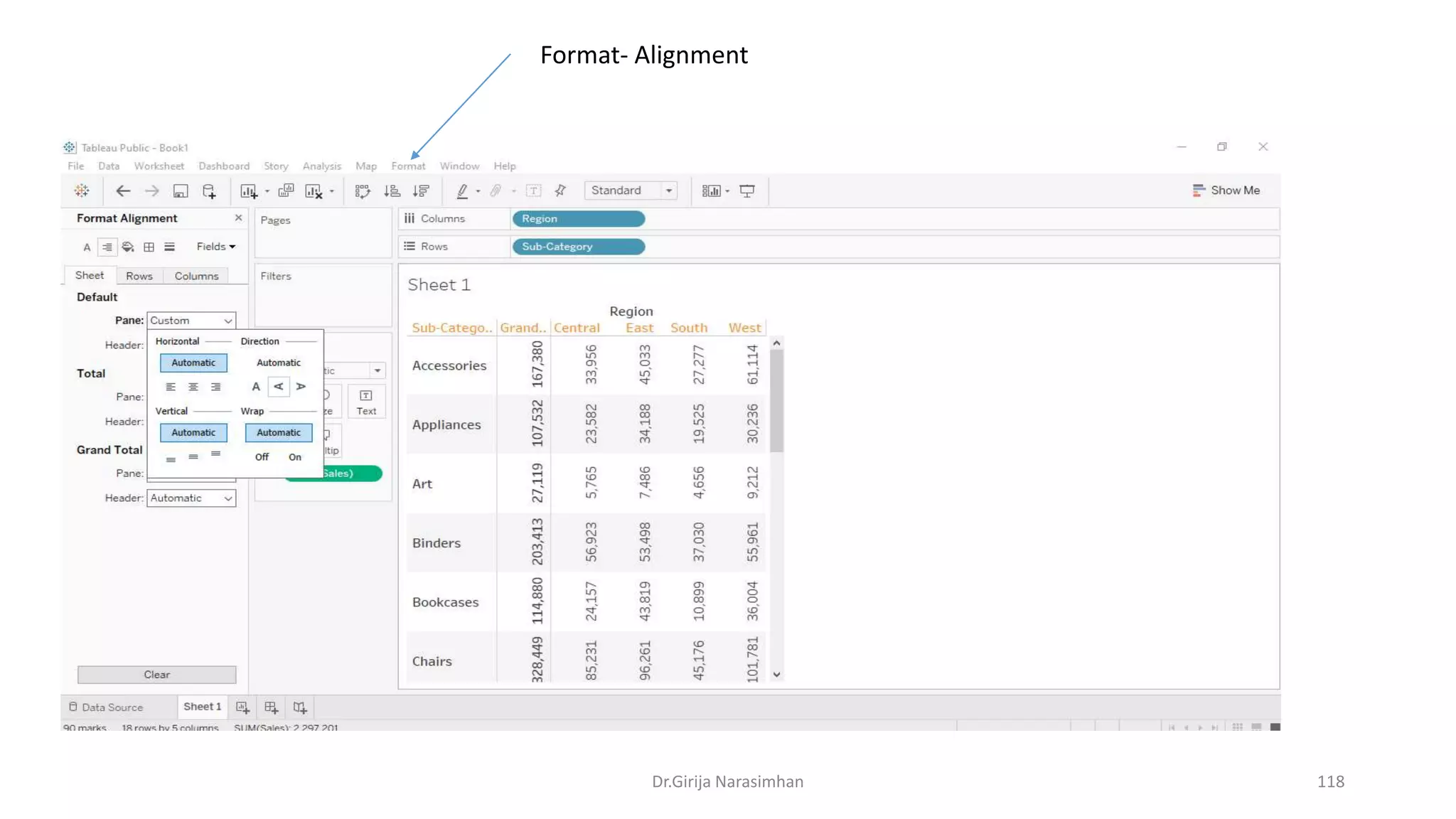
Task: Turn Wrap On
Action: pos(295,457)
